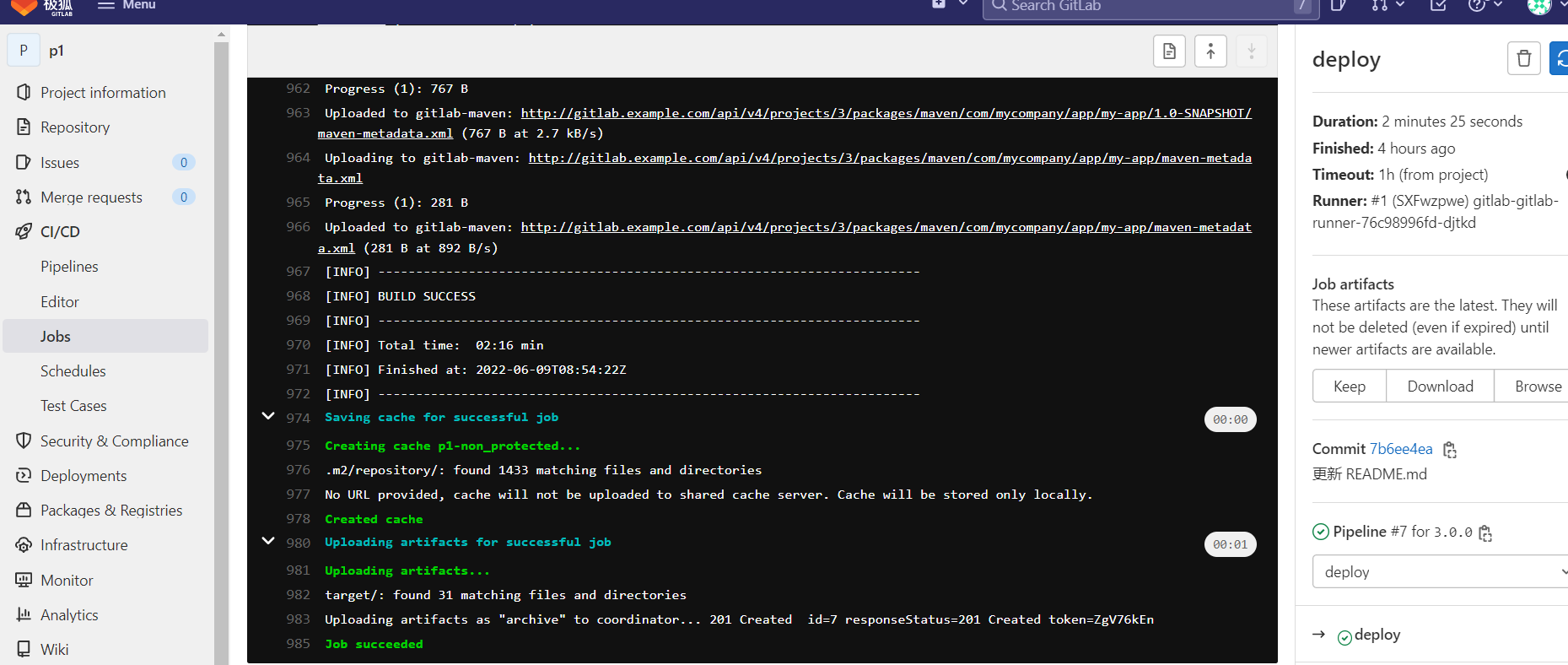The height and width of the screenshot is (665, 1568).
Task: Retry the deploy job with blue button
Action: 1560,58
